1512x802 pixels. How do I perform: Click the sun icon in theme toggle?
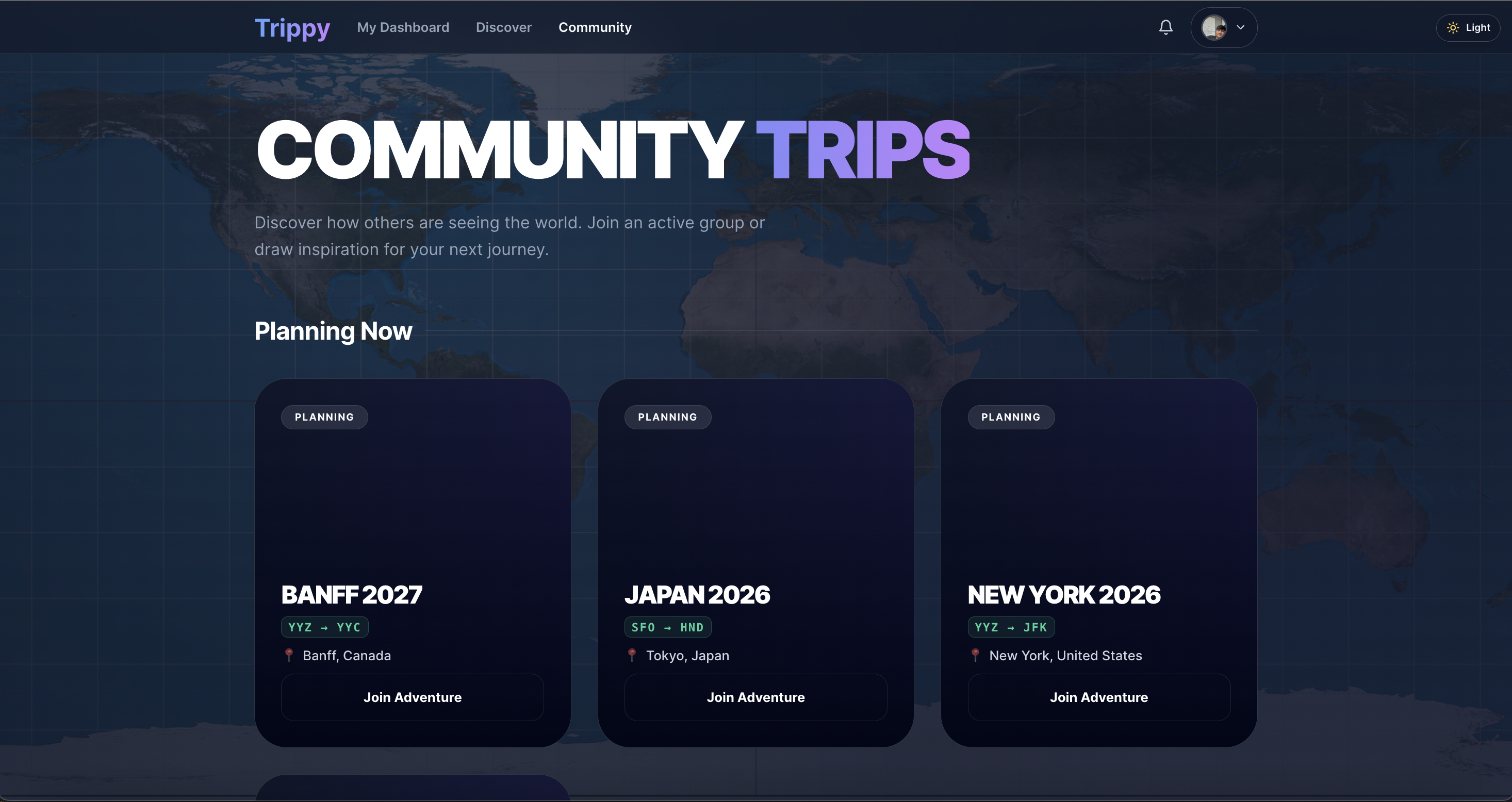tap(1453, 27)
